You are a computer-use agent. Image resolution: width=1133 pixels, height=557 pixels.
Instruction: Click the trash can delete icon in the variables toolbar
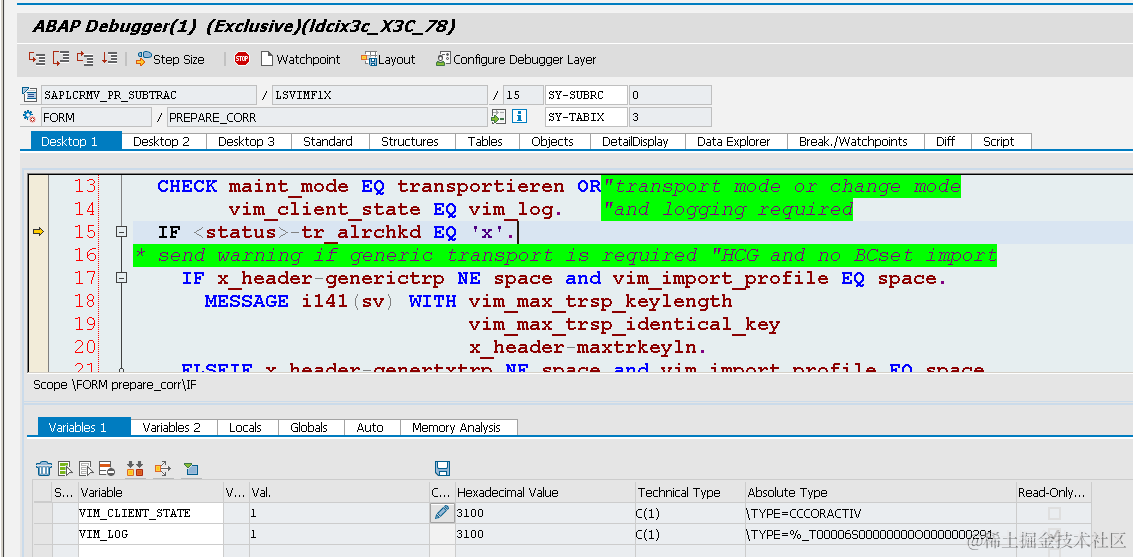click(44, 469)
